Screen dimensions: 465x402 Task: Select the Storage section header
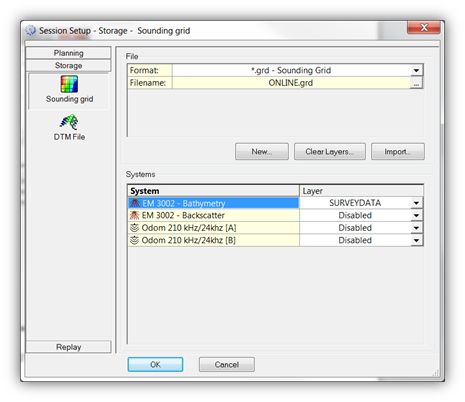click(x=68, y=66)
